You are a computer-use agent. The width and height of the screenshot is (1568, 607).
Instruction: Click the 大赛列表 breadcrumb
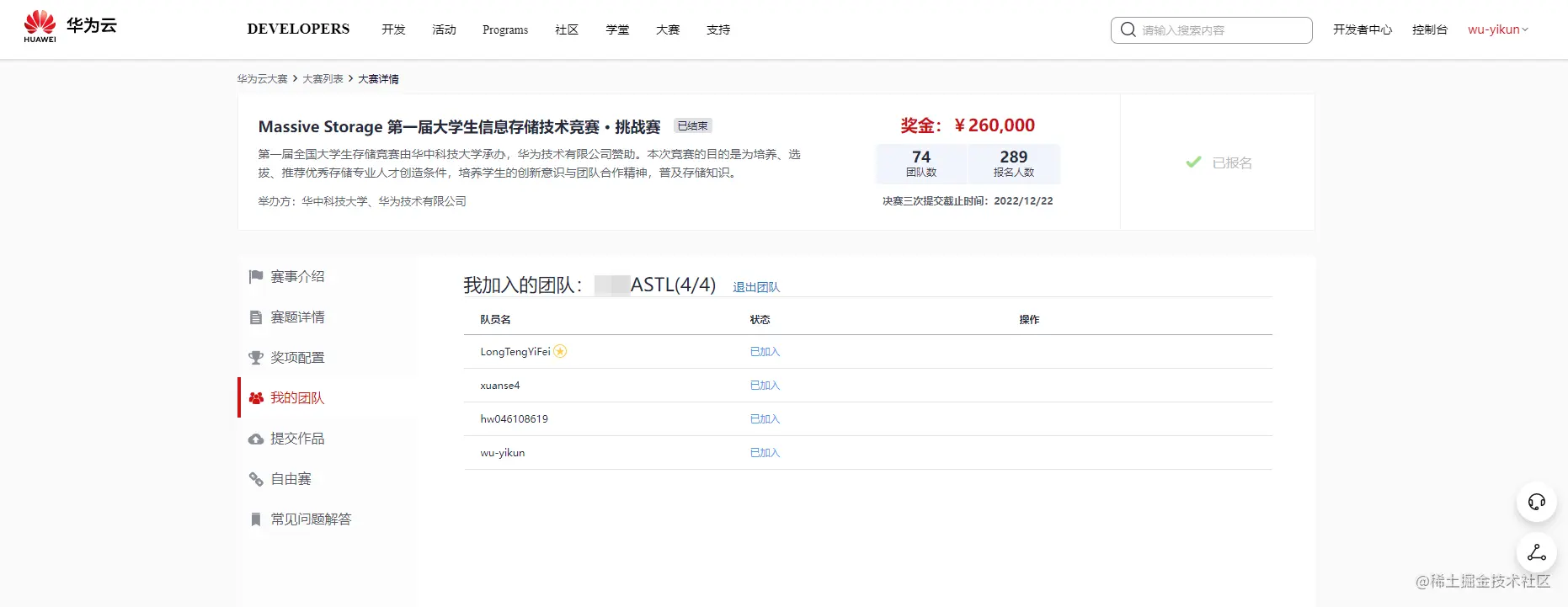323,78
